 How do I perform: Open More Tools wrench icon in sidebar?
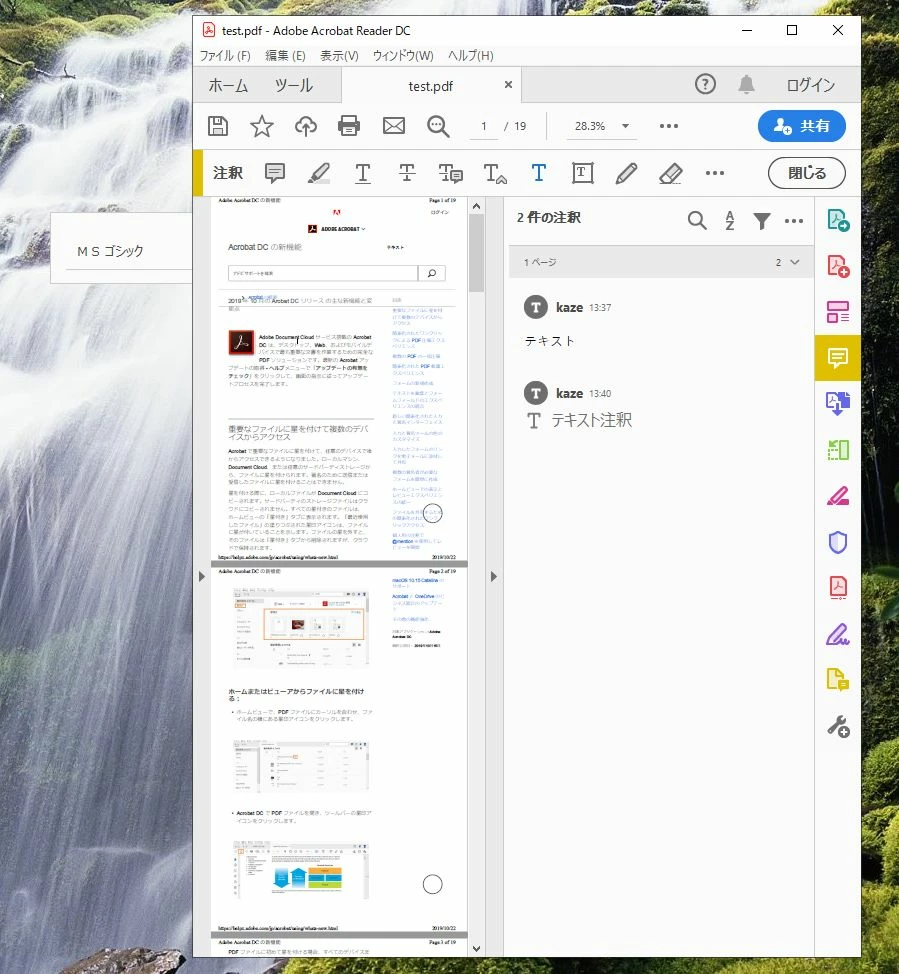(838, 727)
